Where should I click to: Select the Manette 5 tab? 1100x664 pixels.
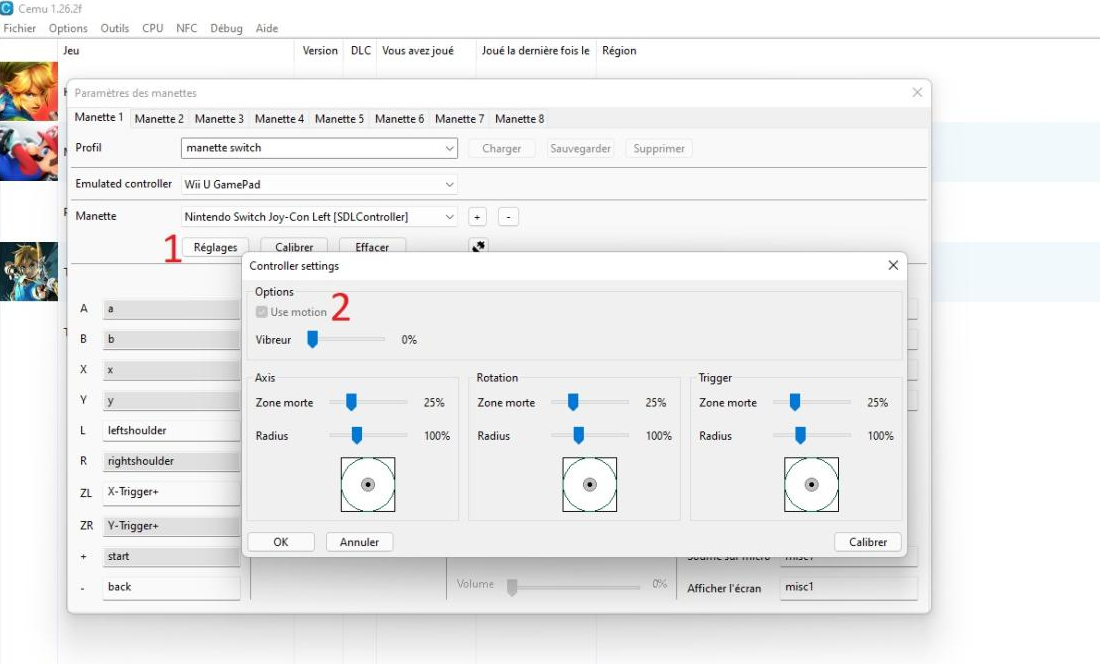pyautogui.click(x=339, y=119)
